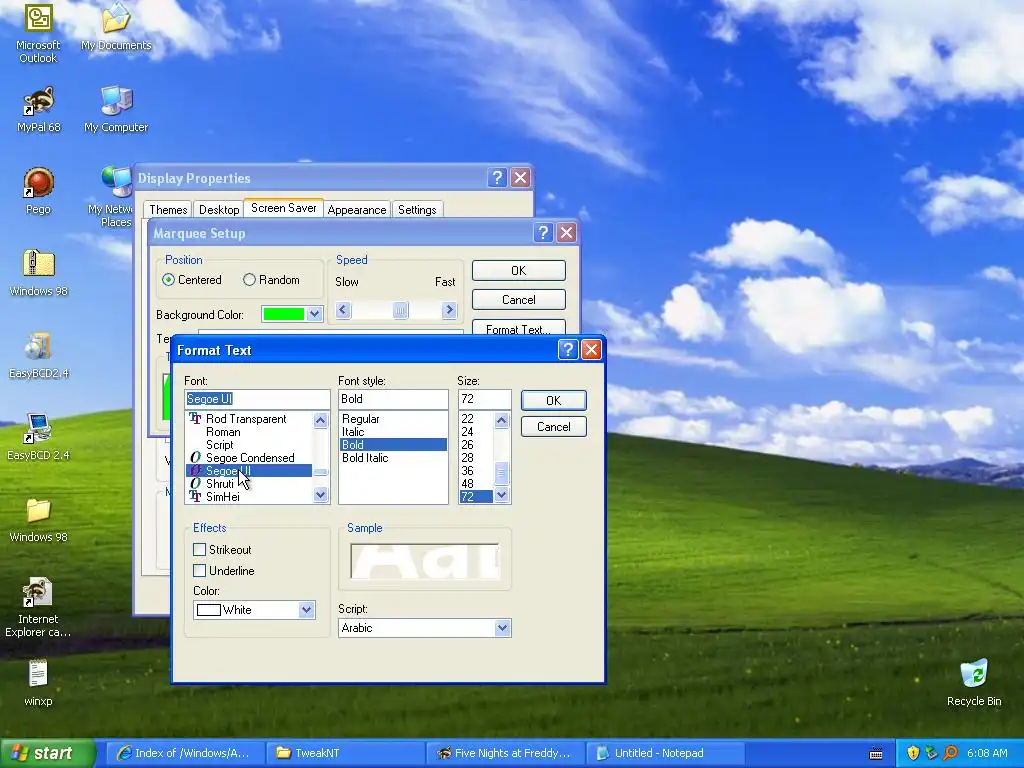Click the Format Text... button
The height and width of the screenshot is (768, 1024).
(519, 327)
